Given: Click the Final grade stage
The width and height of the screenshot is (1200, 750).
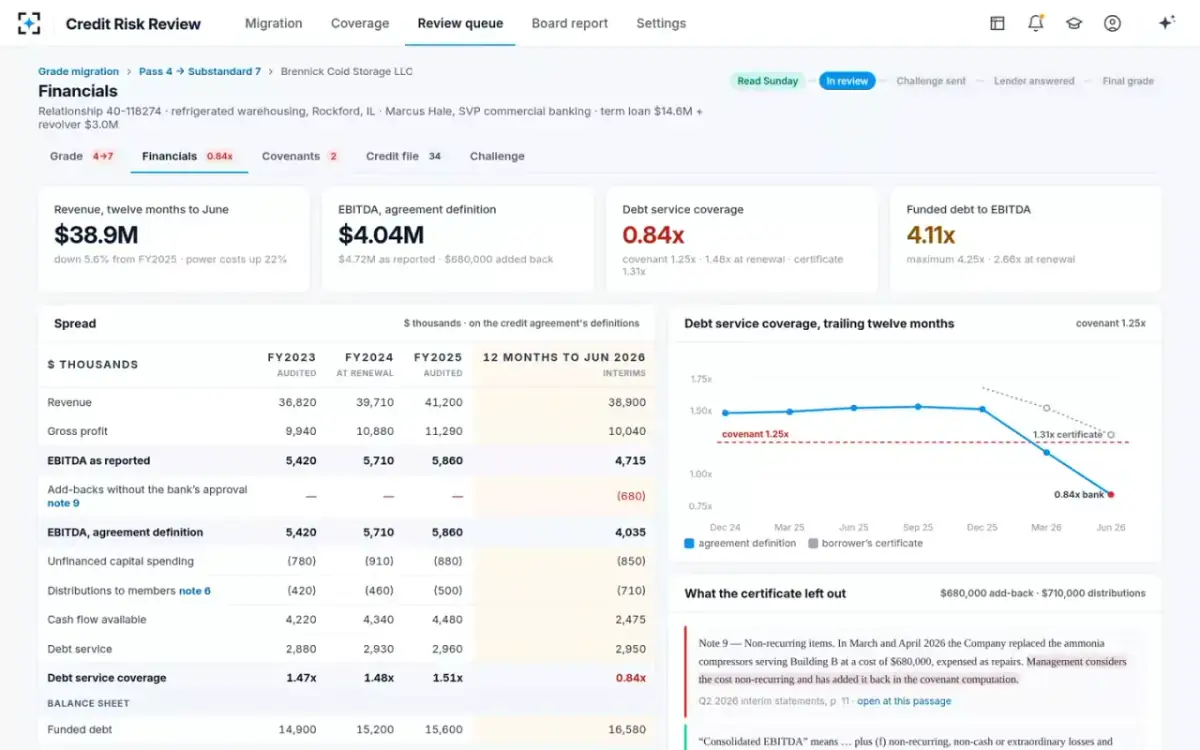Looking at the screenshot, I should 1128,81.
